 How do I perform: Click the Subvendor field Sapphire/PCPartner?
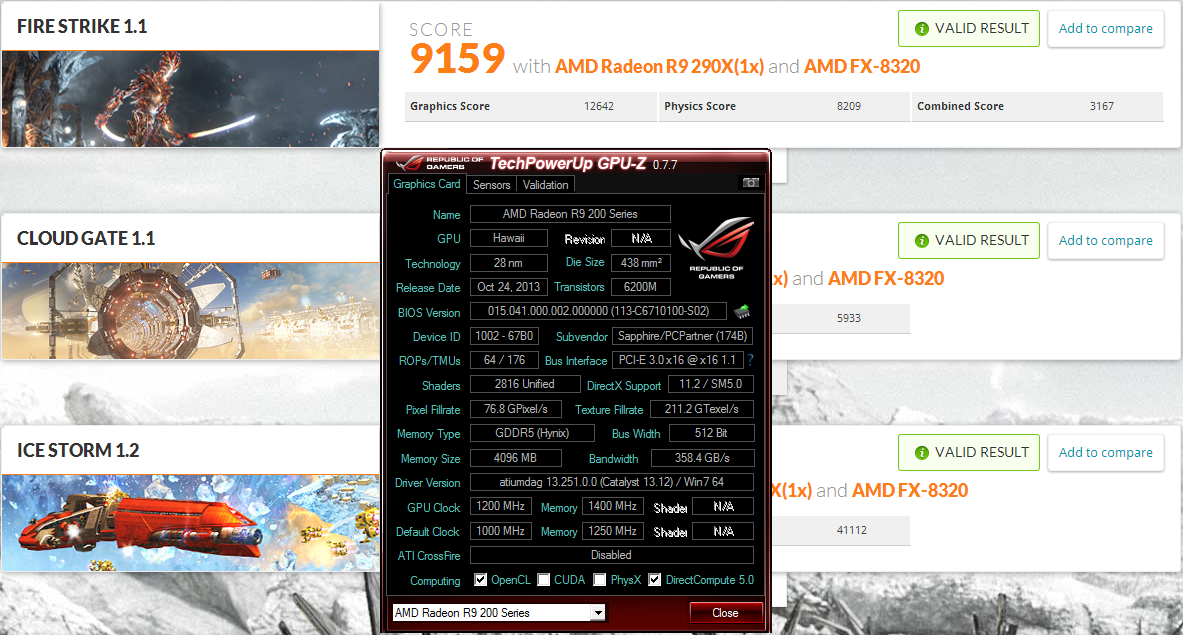point(682,336)
